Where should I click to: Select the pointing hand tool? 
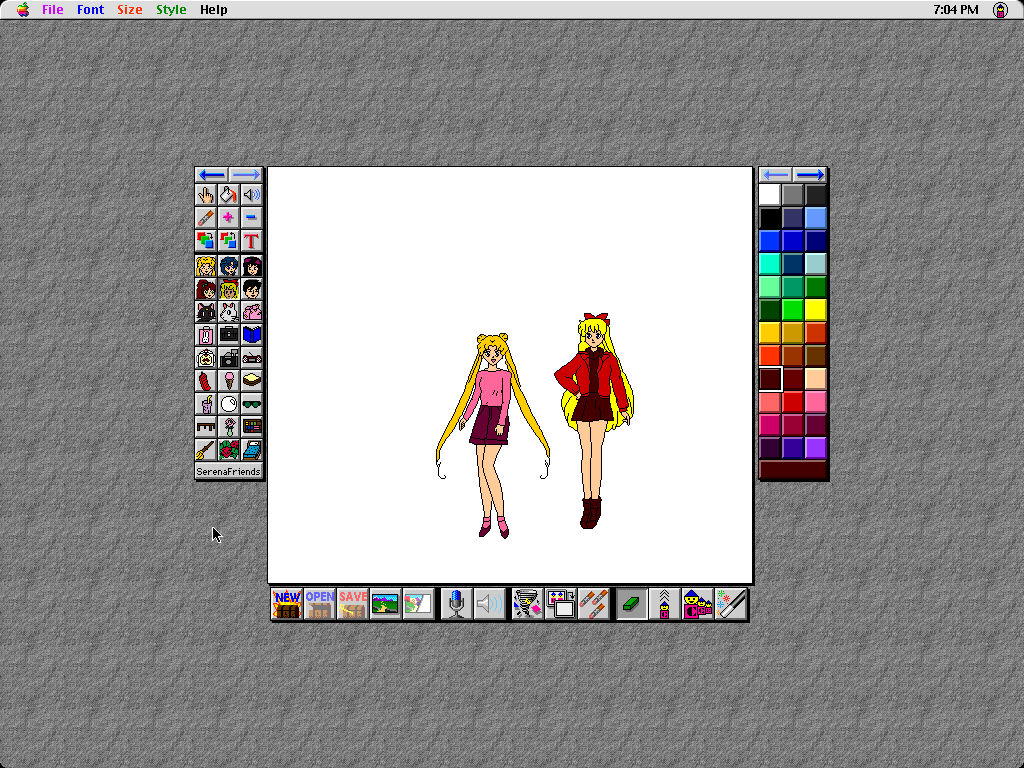click(x=206, y=195)
